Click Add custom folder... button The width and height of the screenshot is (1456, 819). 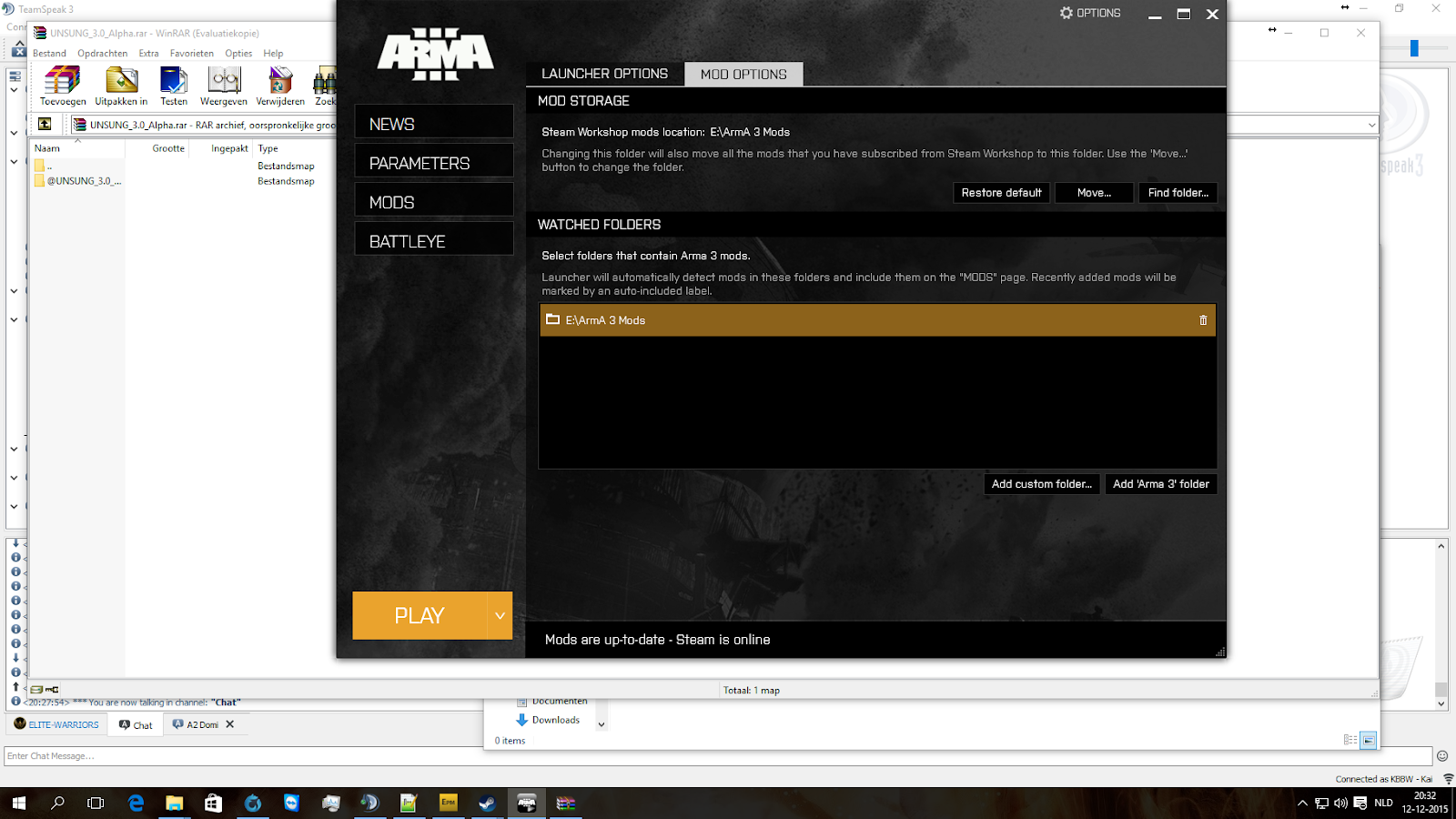tap(1042, 484)
